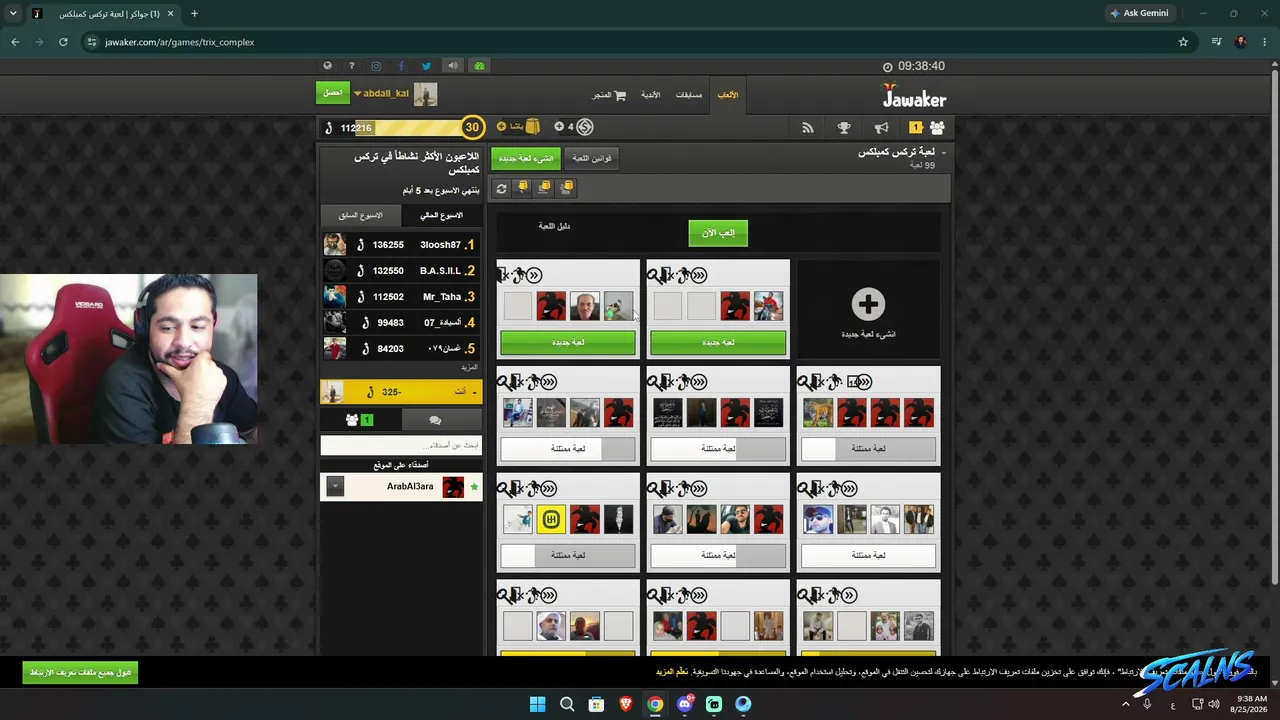
Task: Open a new browser tab
Action: click(194, 14)
